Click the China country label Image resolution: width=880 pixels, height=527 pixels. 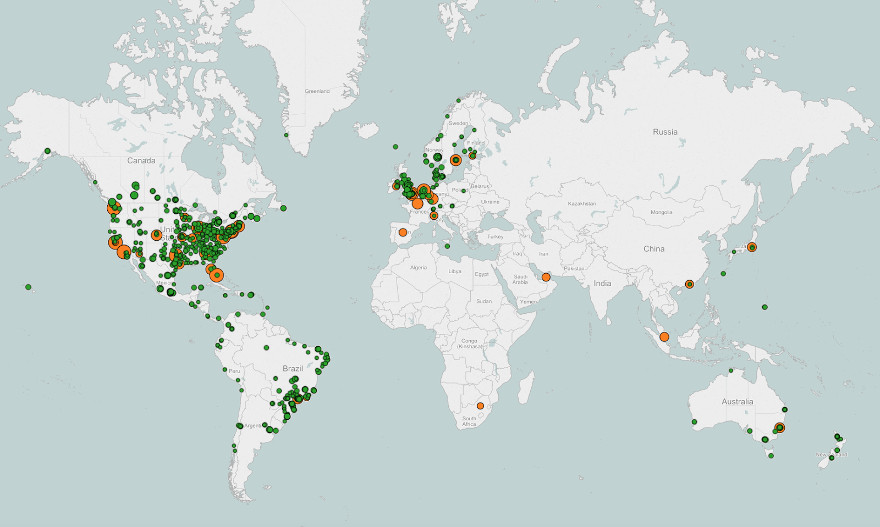pyautogui.click(x=653, y=248)
